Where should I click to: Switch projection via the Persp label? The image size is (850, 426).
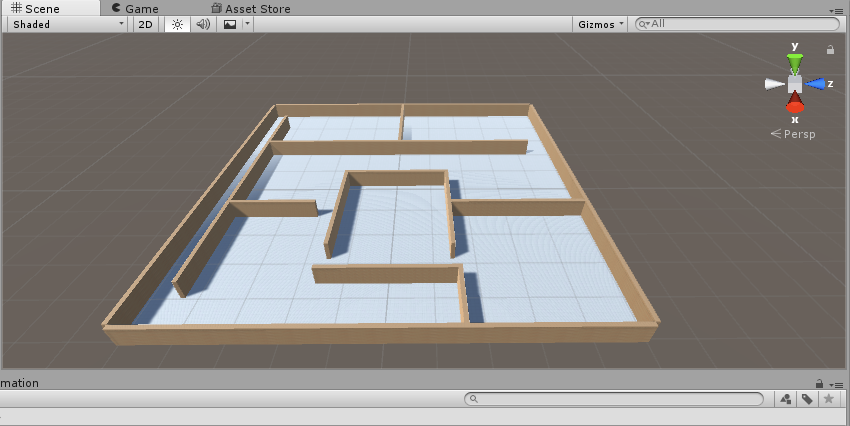793,134
